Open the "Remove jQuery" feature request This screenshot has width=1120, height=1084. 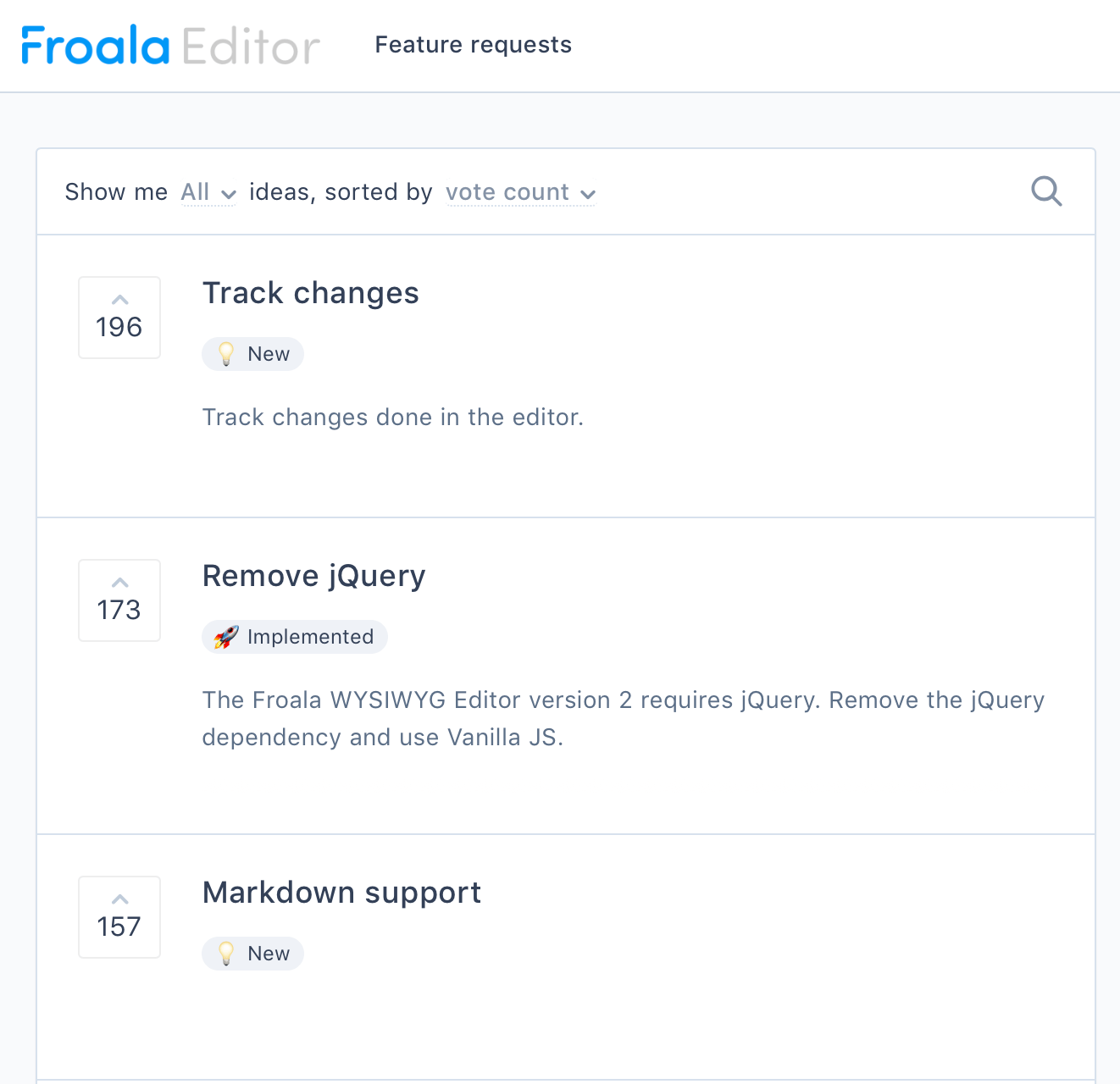click(x=313, y=575)
